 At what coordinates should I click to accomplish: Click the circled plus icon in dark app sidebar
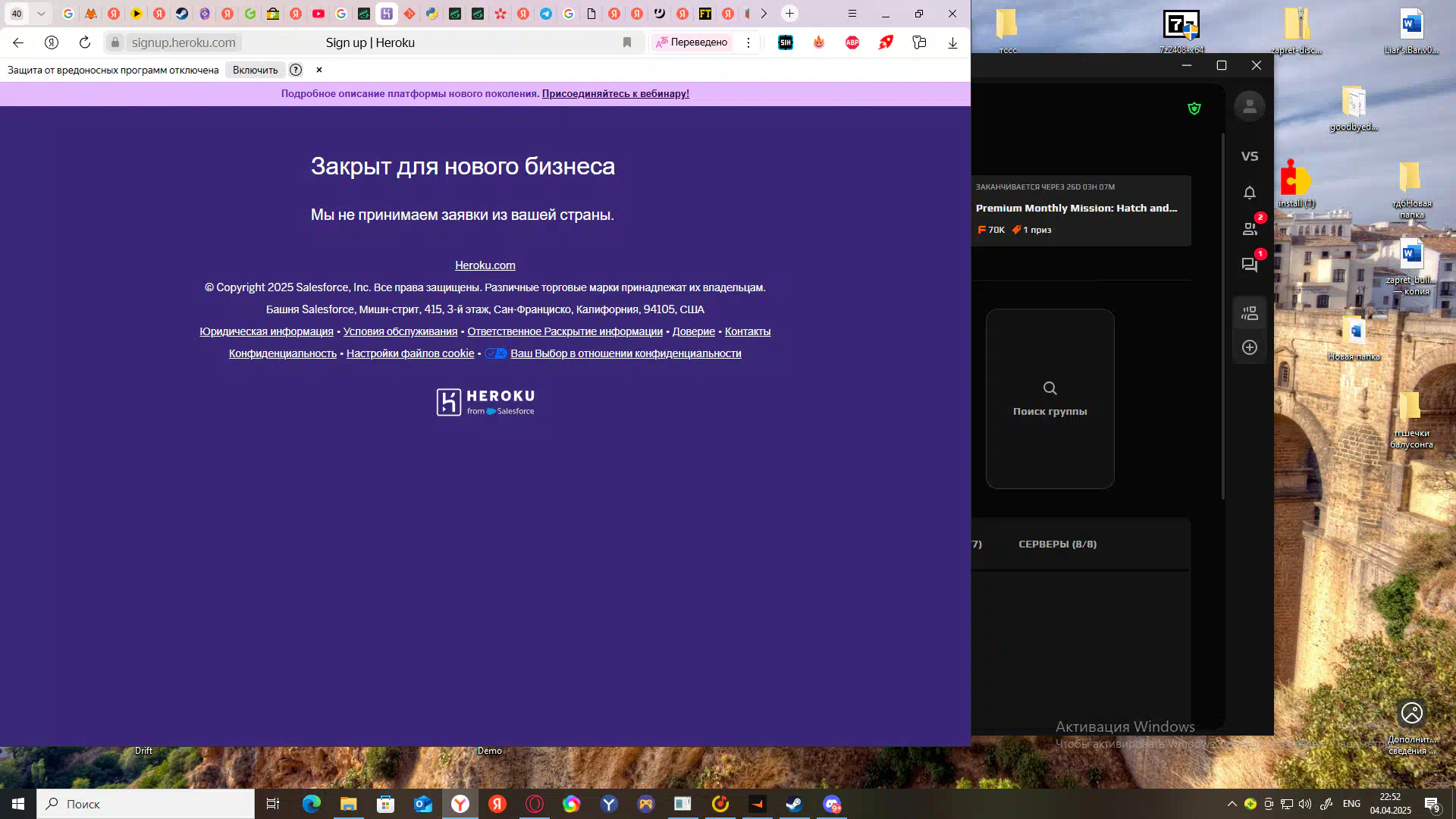coord(1250,347)
